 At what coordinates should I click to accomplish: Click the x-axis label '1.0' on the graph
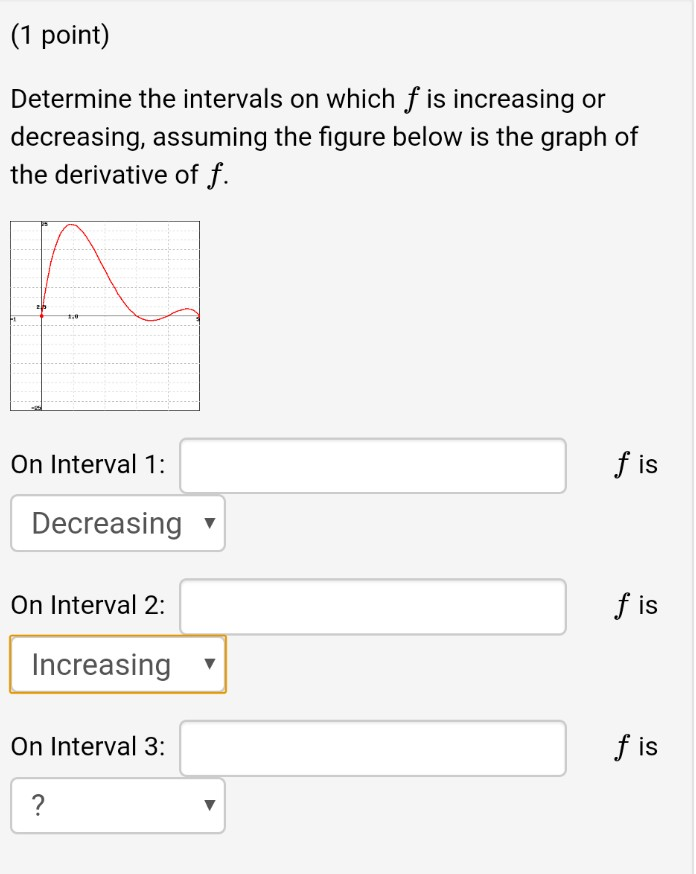coord(72,315)
